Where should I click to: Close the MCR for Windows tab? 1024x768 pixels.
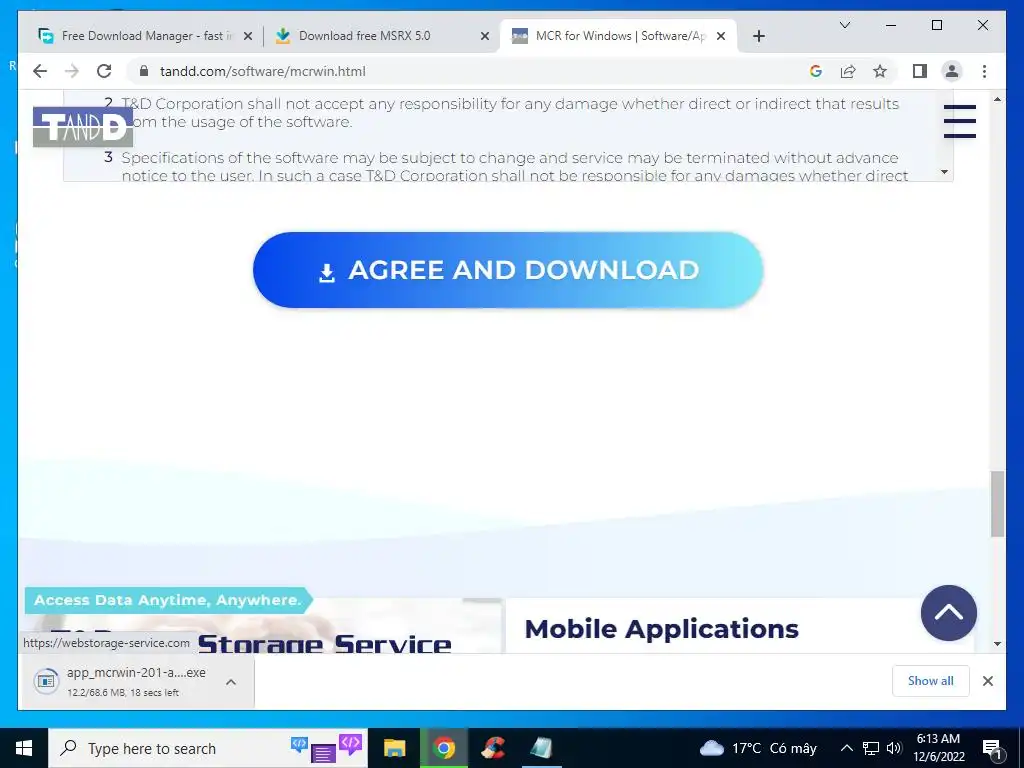pos(721,37)
